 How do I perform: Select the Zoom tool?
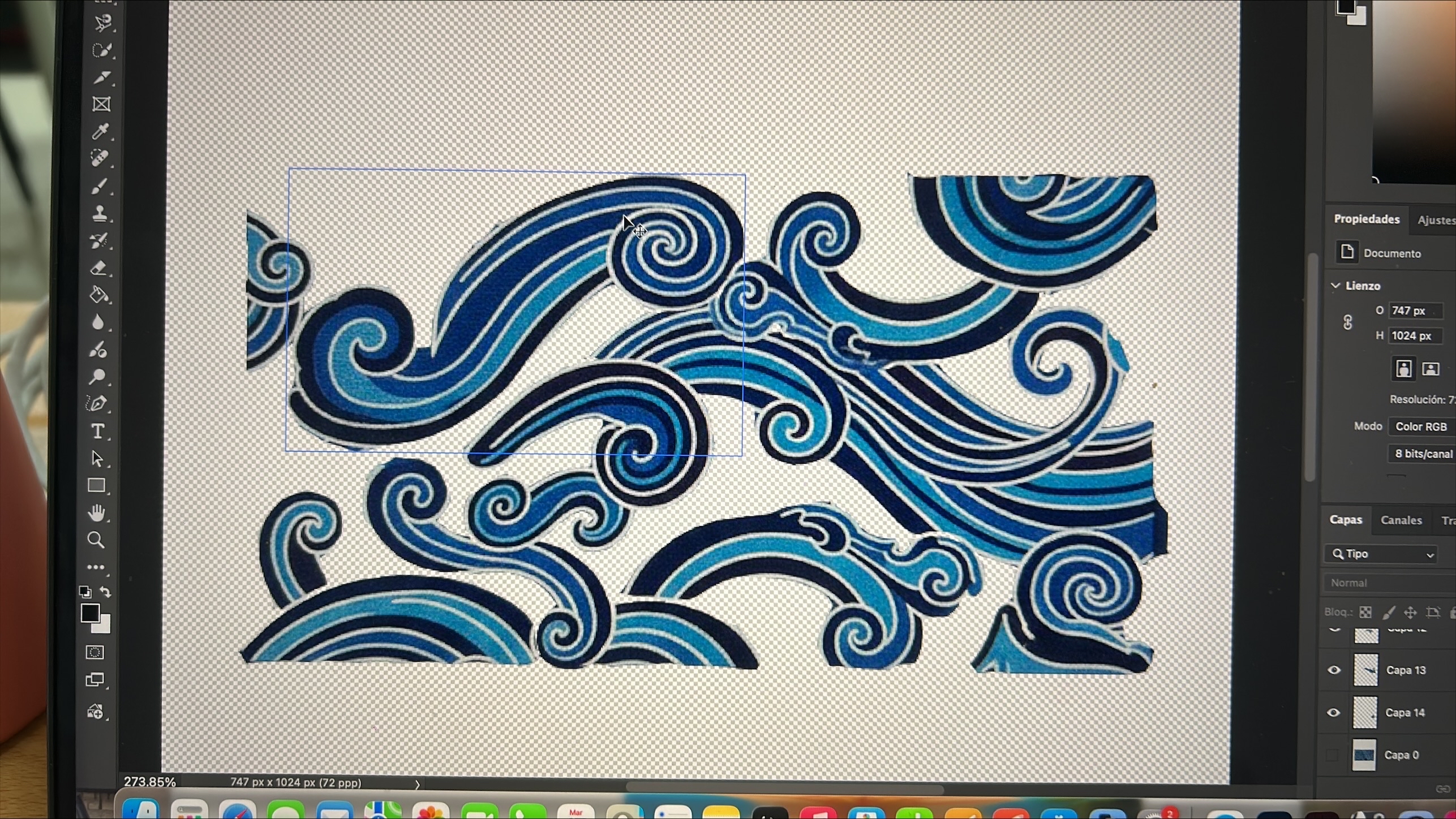tap(96, 540)
